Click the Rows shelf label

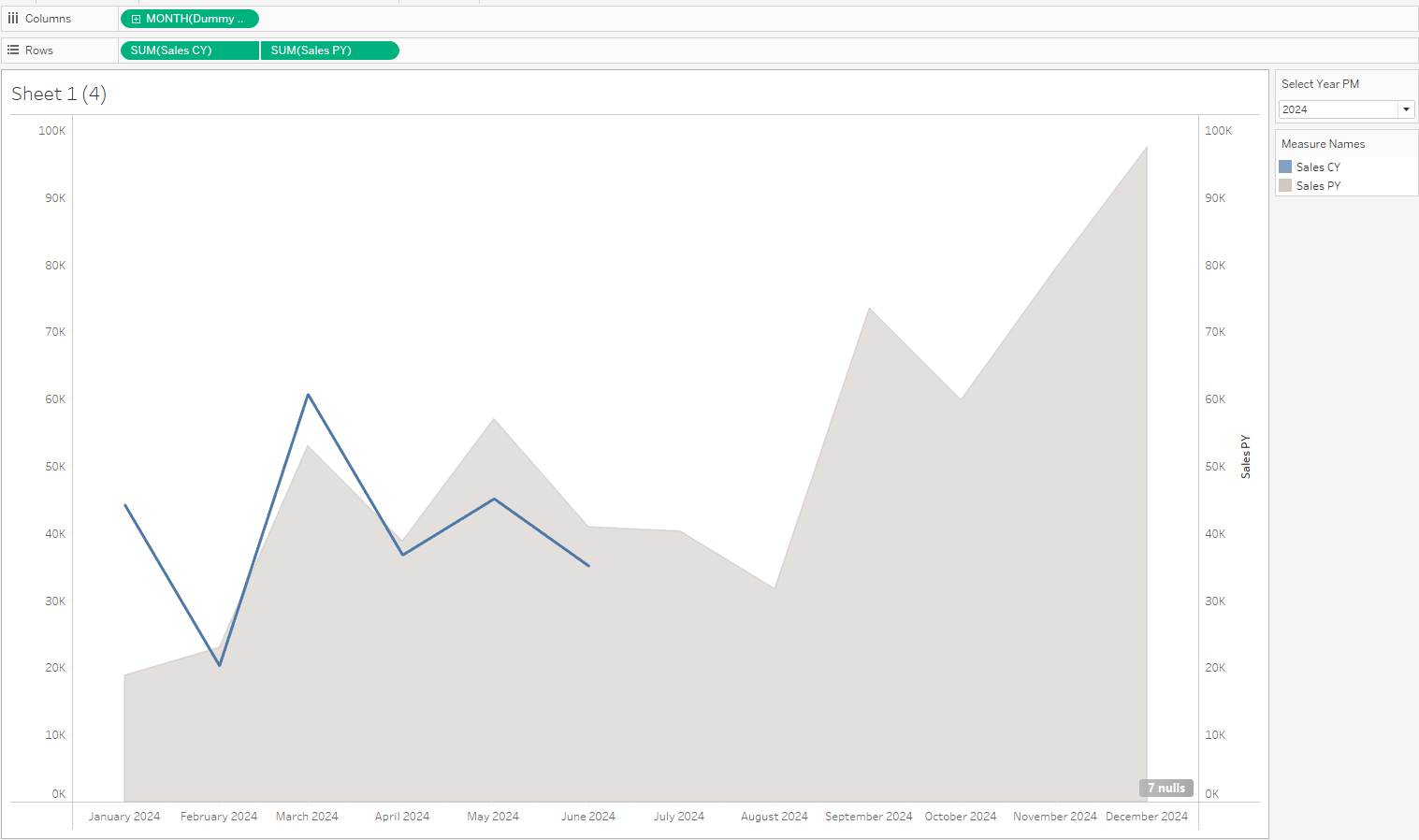[x=39, y=51]
